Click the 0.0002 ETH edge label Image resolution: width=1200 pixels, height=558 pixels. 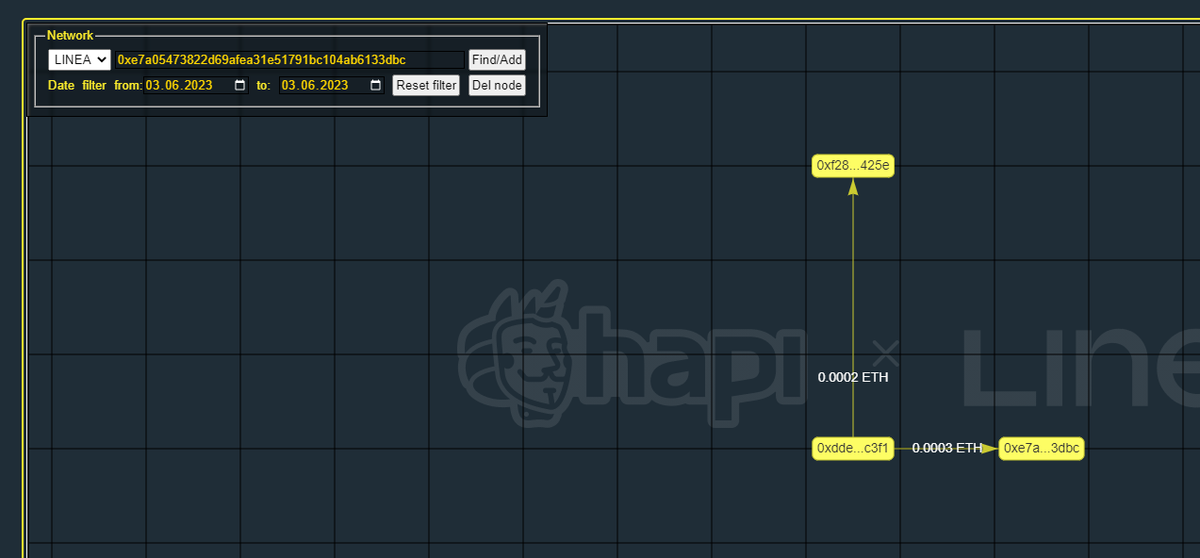[x=853, y=378]
